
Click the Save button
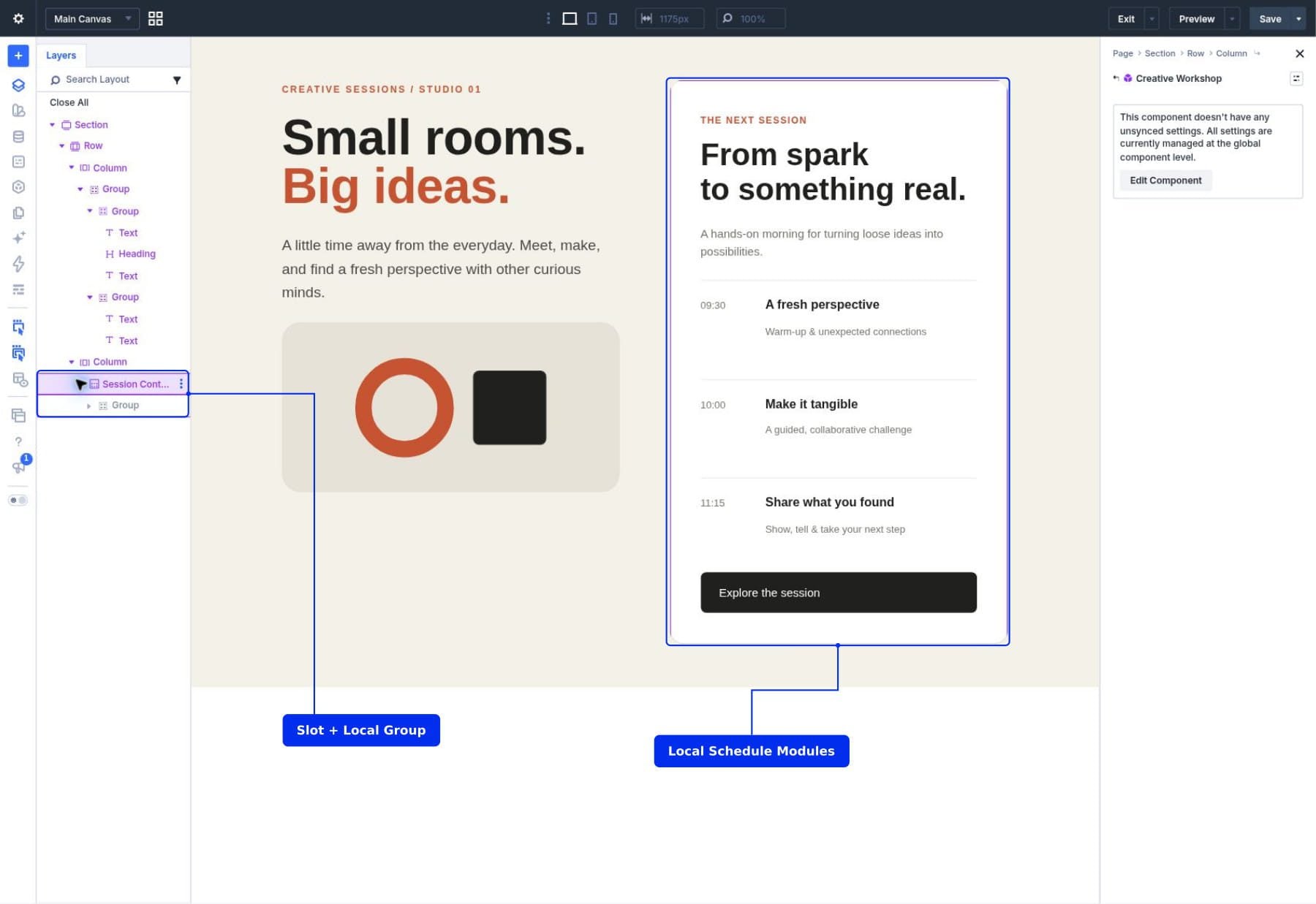click(x=1270, y=19)
